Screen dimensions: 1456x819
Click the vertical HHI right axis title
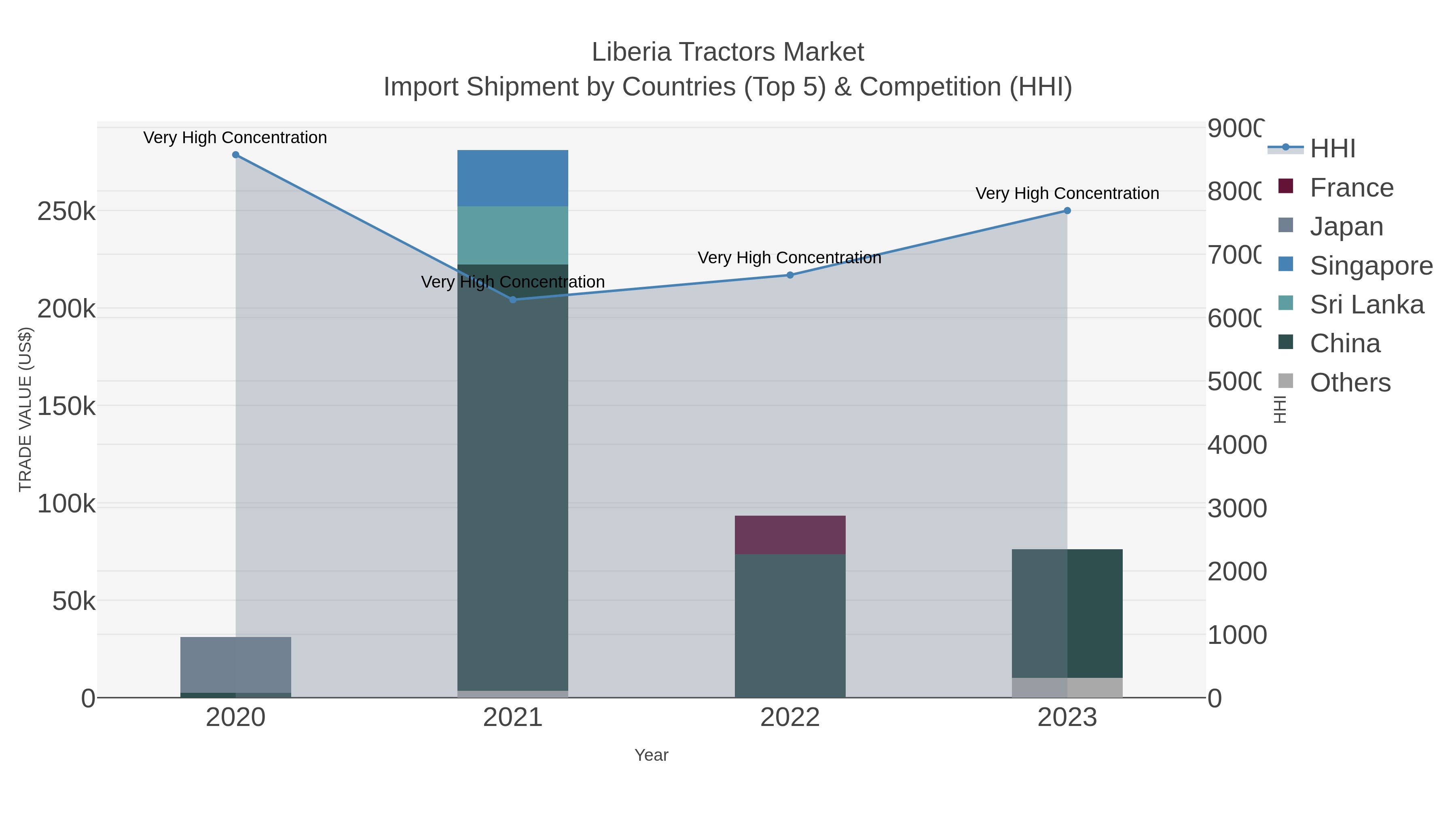[1280, 409]
